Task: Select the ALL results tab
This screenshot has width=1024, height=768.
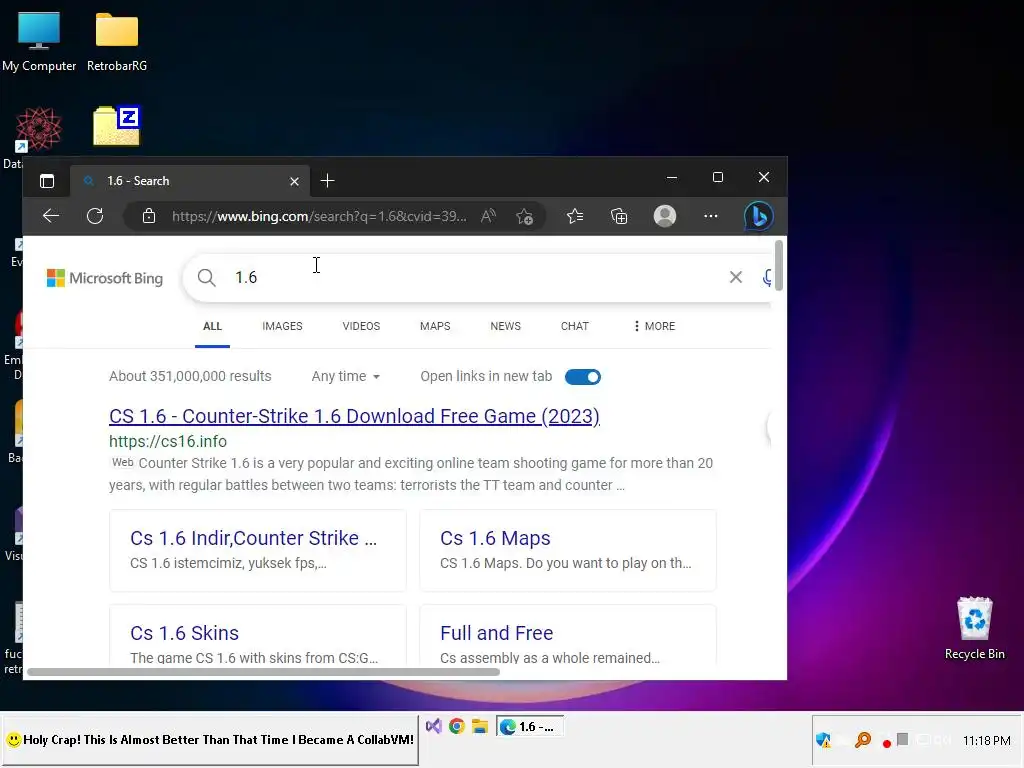Action: tap(212, 326)
